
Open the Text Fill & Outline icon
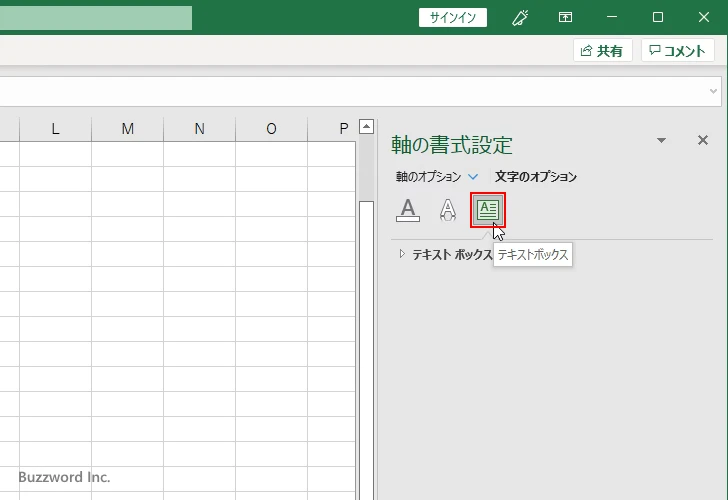(x=408, y=210)
